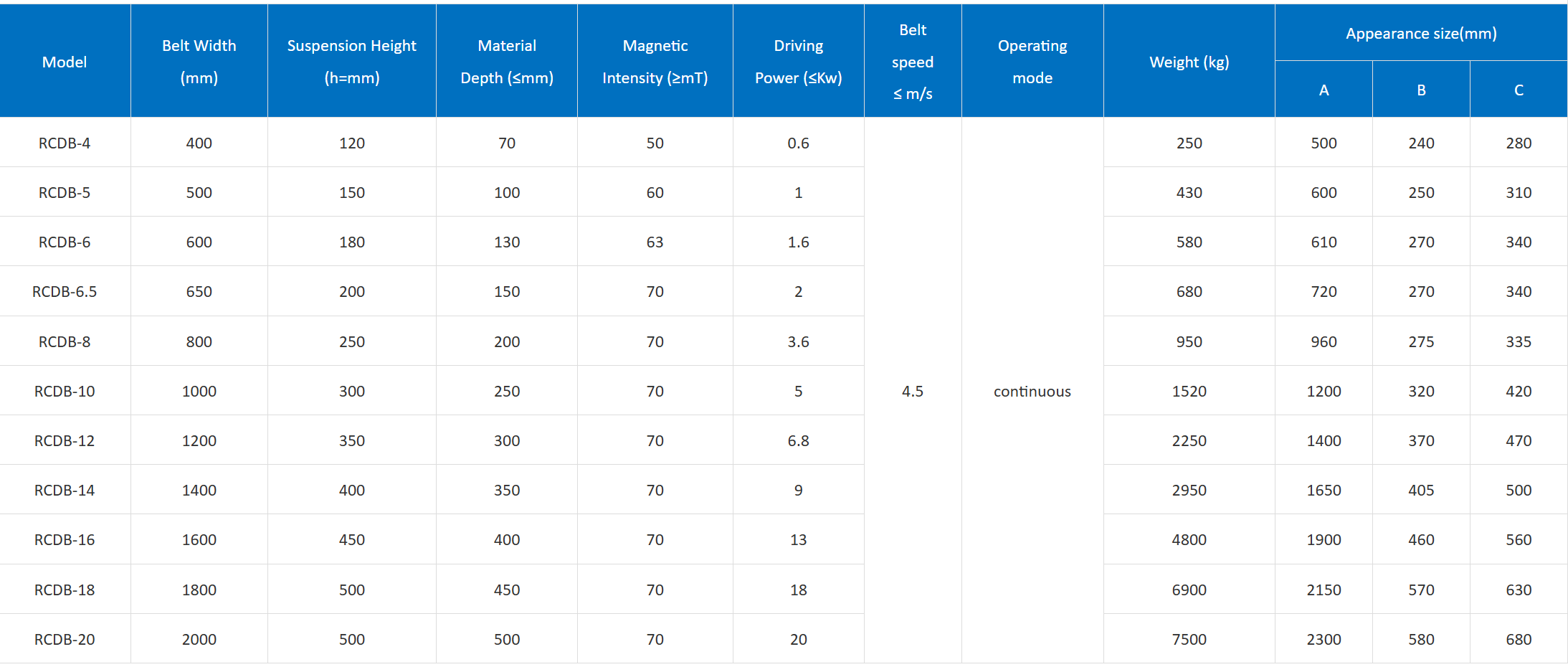
Task: Select the 2250 weight cell
Action: (1189, 441)
